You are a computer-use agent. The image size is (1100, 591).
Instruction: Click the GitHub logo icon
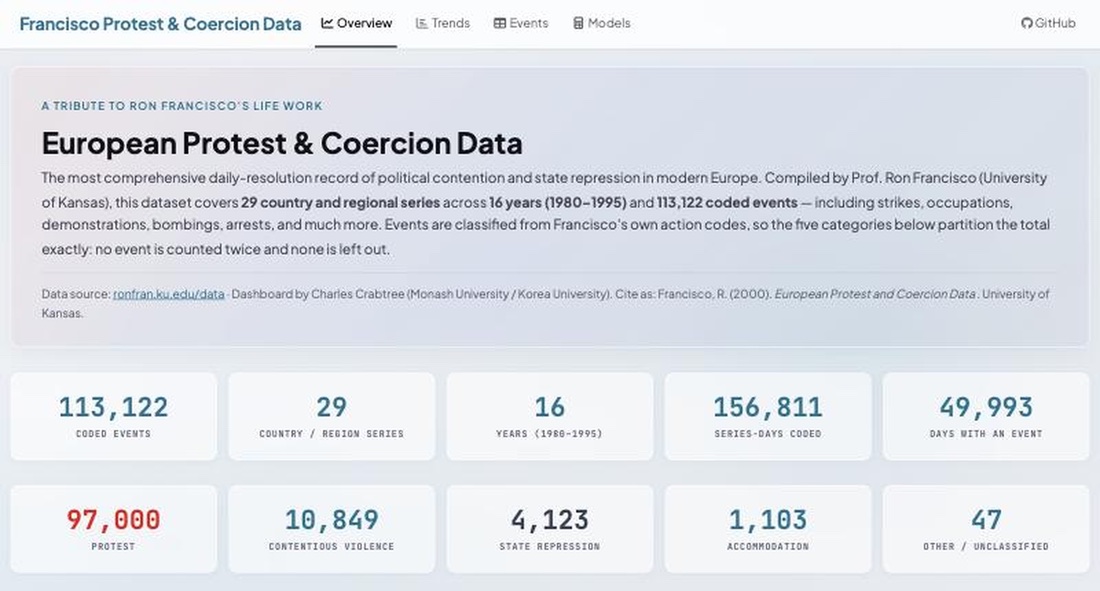1026,23
